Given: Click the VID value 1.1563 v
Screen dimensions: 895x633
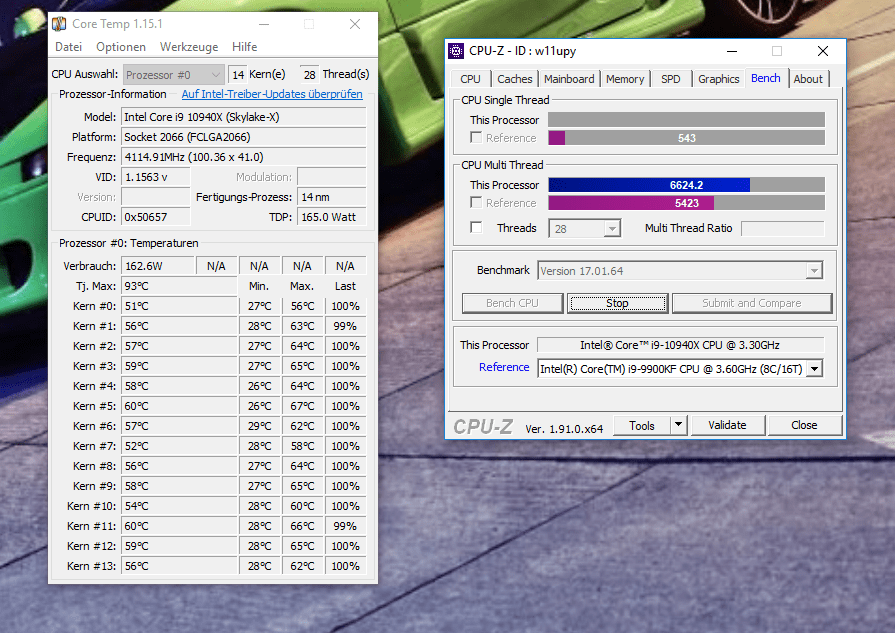Looking at the screenshot, I should pos(155,177).
